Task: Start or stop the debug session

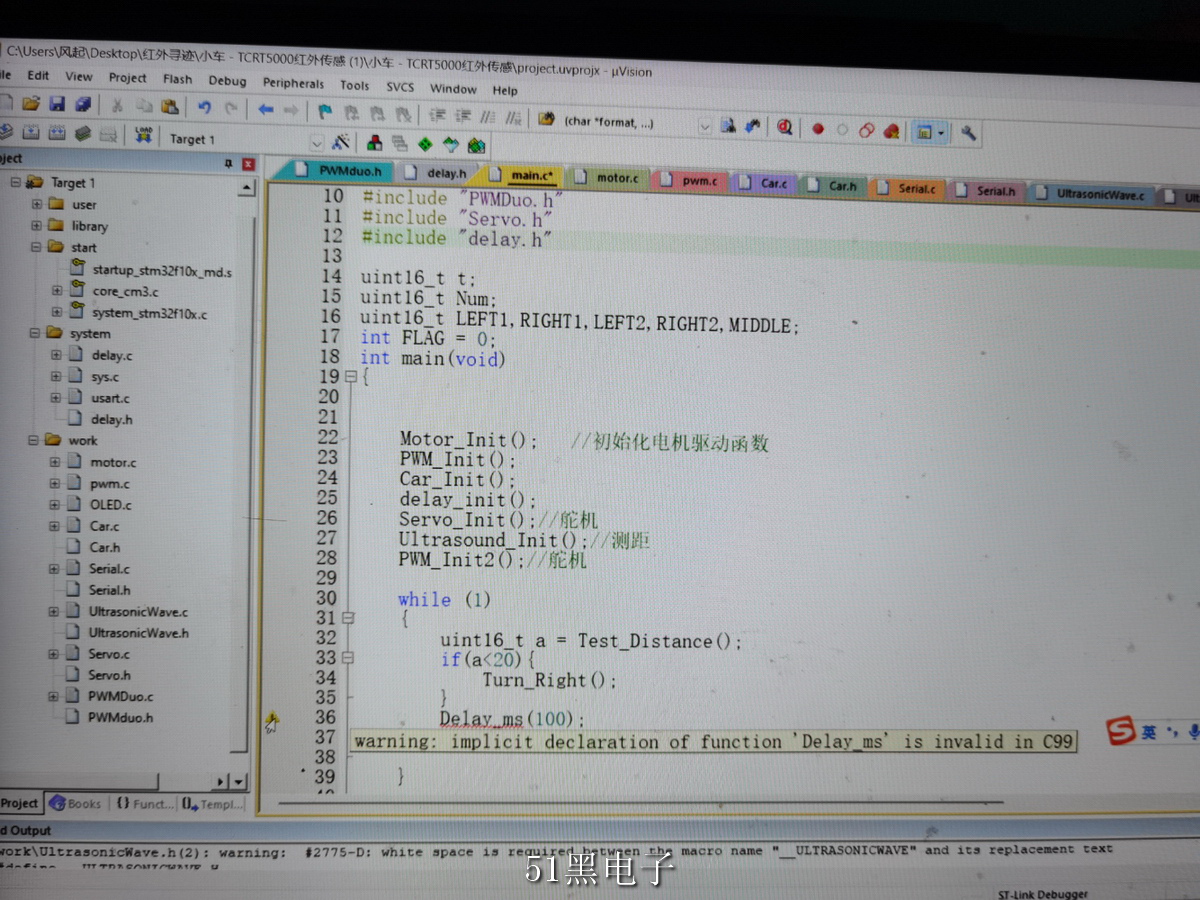Action: pyautogui.click(x=784, y=127)
